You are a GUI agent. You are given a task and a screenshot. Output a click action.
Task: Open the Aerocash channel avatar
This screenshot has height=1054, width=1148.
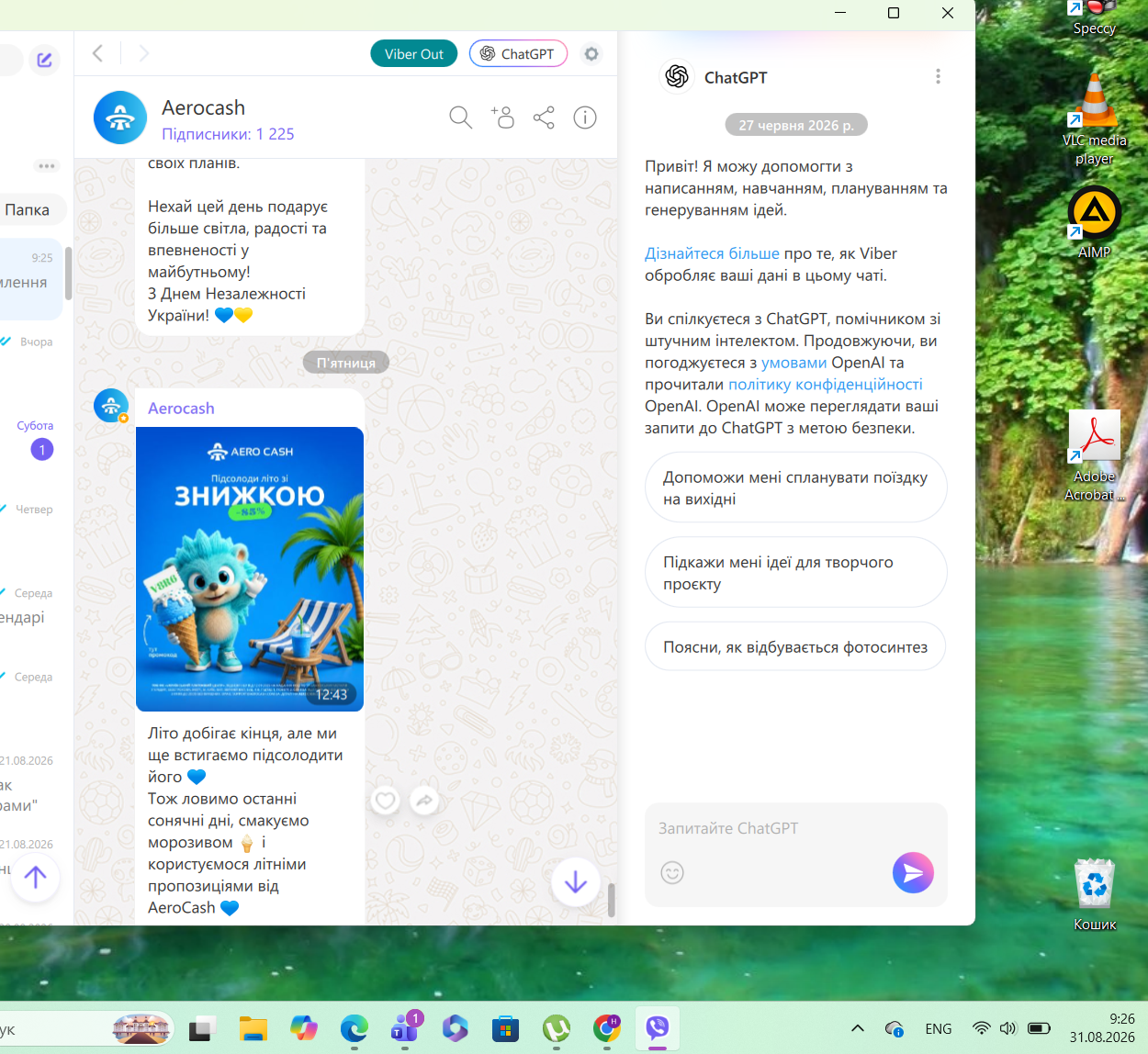click(x=120, y=118)
